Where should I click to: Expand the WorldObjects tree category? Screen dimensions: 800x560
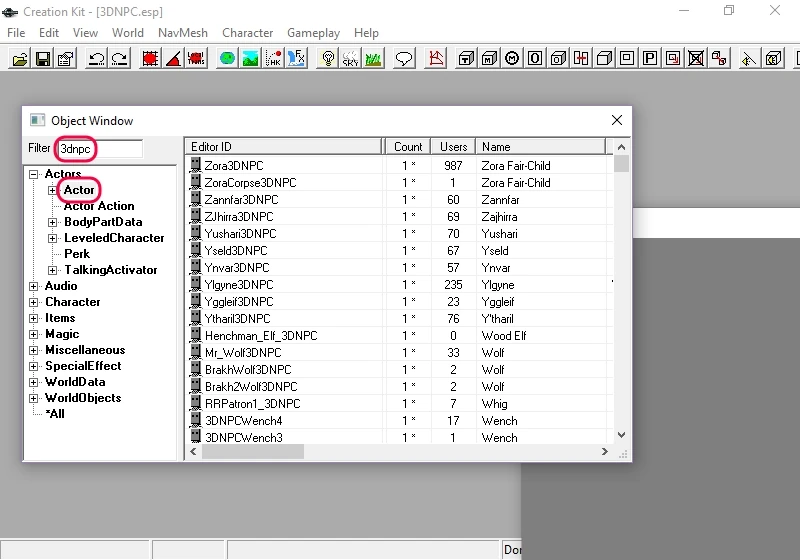[34, 398]
